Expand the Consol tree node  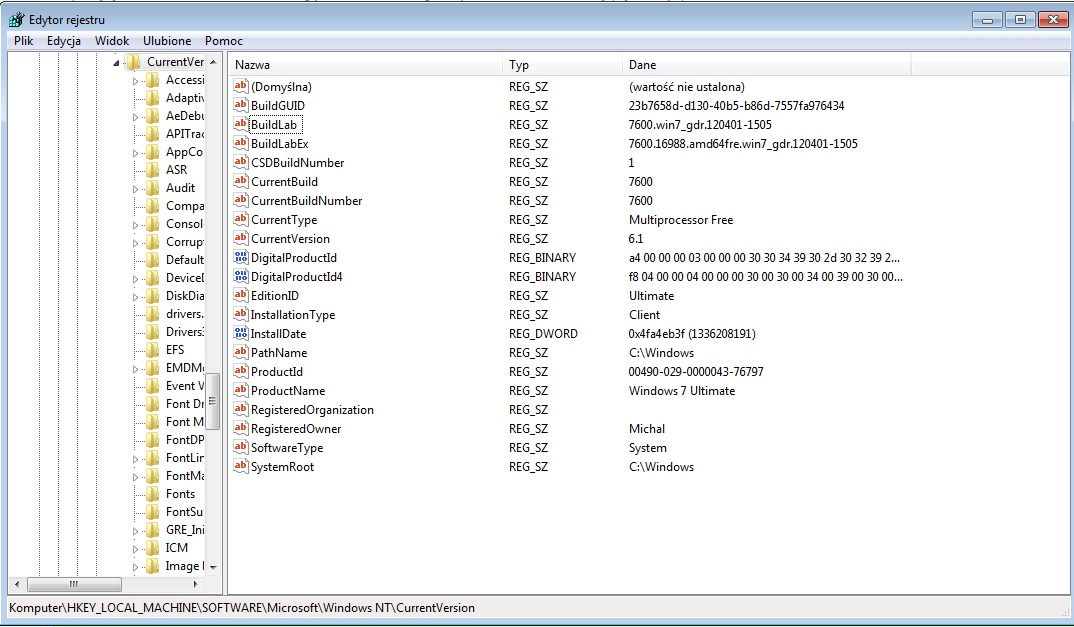click(x=135, y=225)
